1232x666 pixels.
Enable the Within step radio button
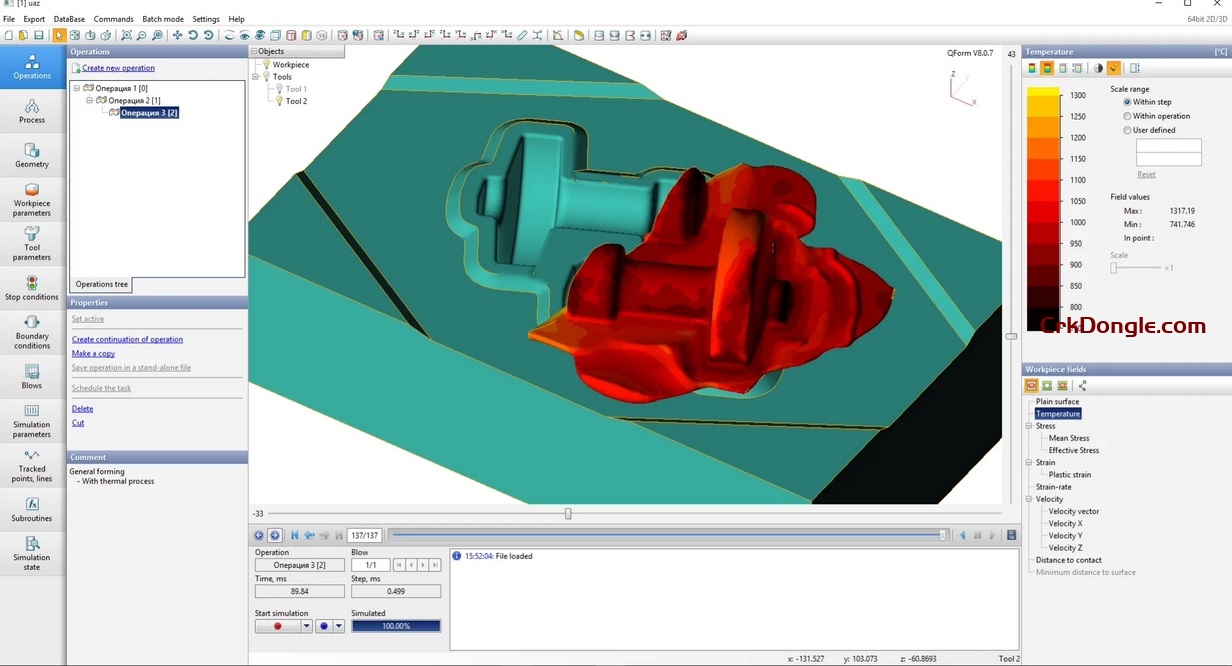tap(1127, 101)
